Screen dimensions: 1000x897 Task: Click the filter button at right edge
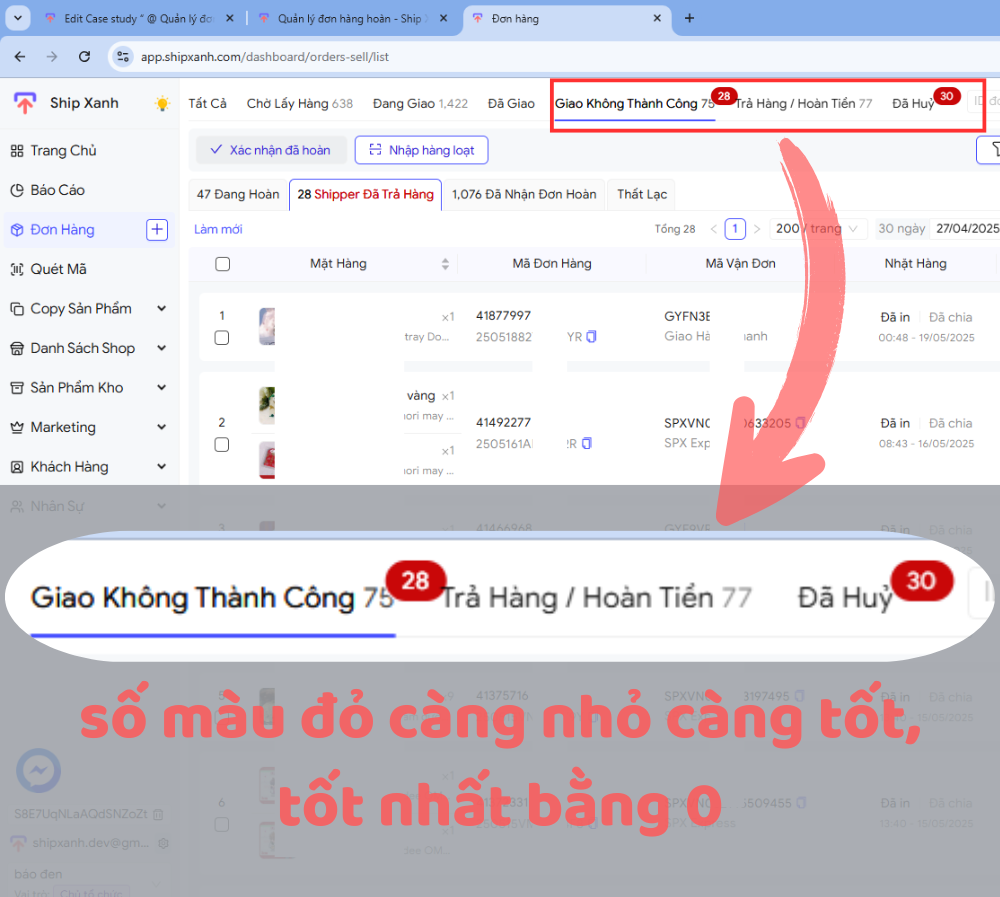coord(990,150)
